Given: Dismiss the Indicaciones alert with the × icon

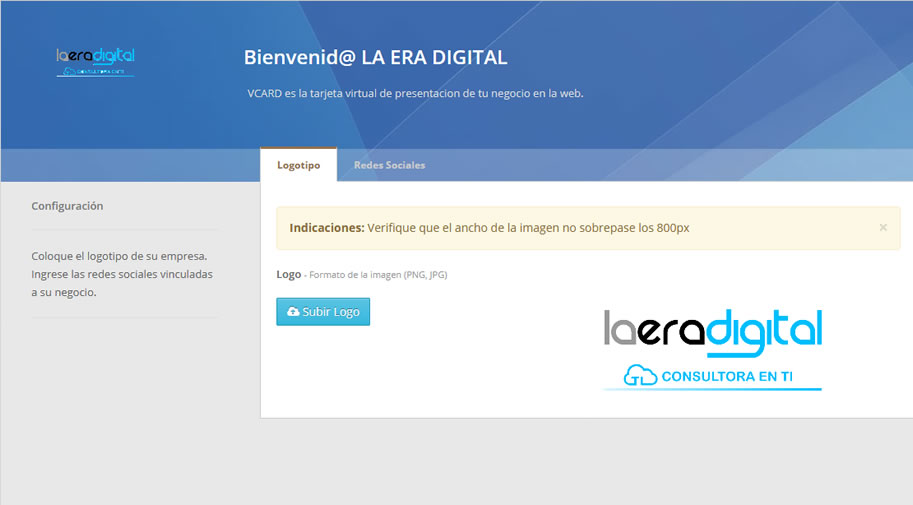Looking at the screenshot, I should pyautogui.click(x=883, y=227).
